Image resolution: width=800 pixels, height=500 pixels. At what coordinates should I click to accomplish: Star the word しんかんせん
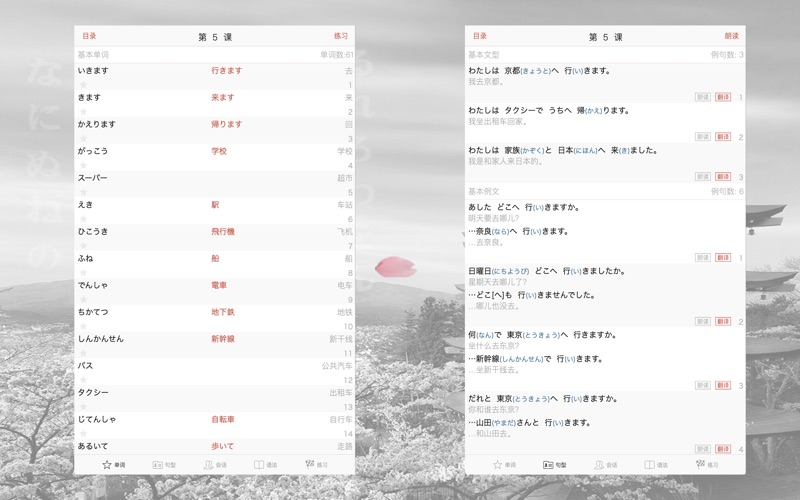coord(83,353)
